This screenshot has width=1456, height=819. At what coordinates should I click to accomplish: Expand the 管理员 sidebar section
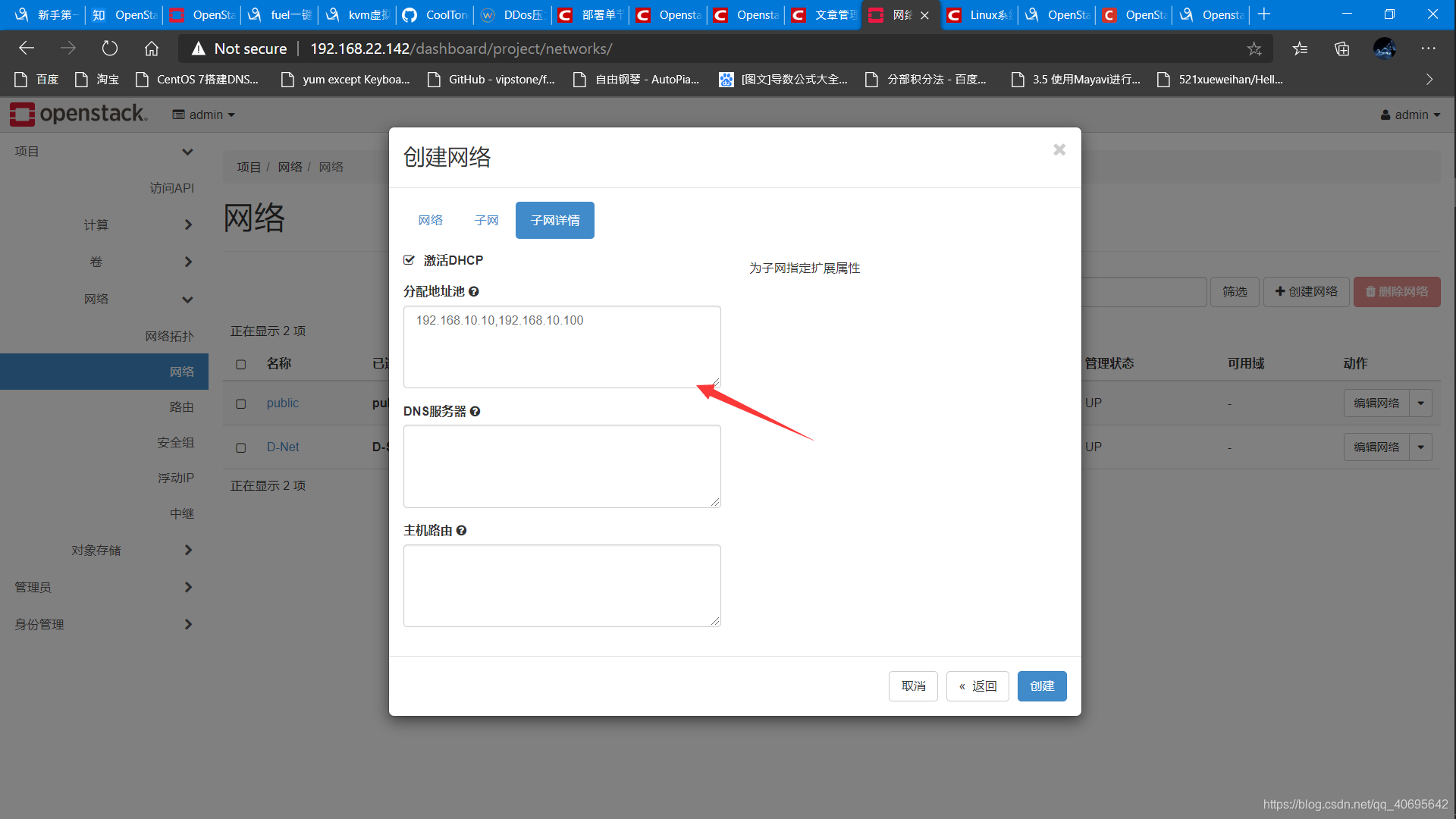(104, 588)
